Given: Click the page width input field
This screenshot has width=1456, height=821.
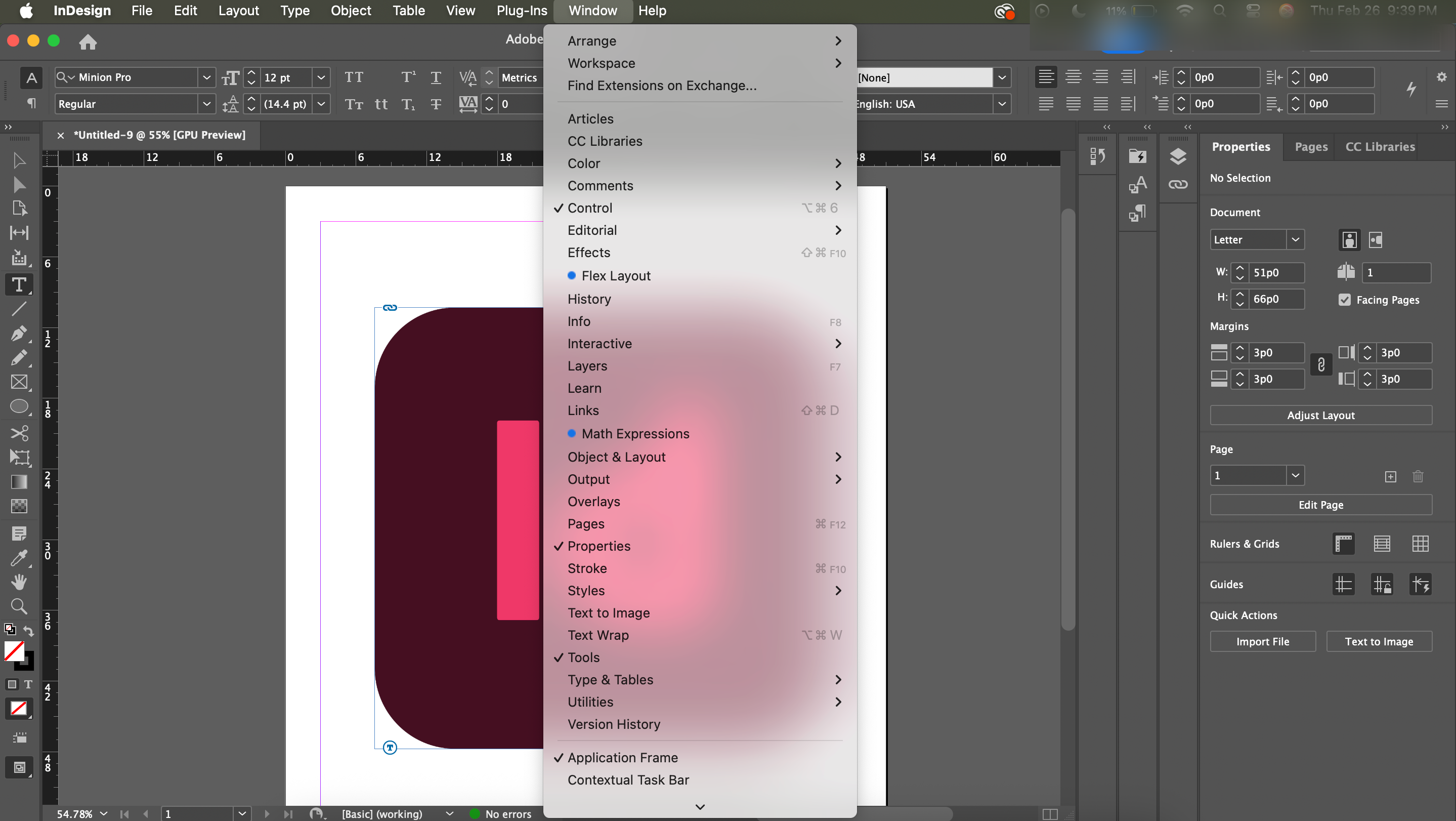Looking at the screenshot, I should [x=1277, y=272].
